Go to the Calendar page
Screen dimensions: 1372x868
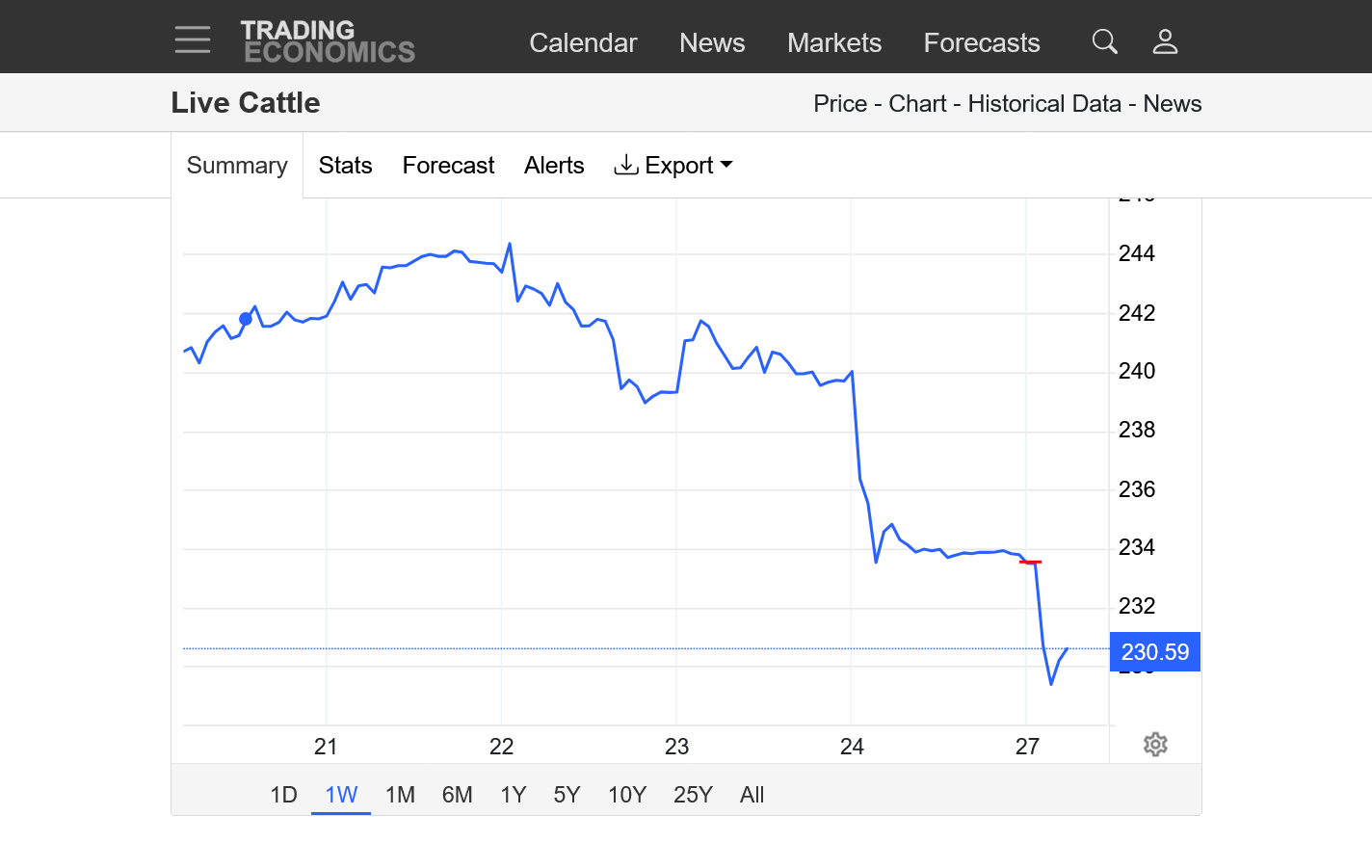pos(583,42)
